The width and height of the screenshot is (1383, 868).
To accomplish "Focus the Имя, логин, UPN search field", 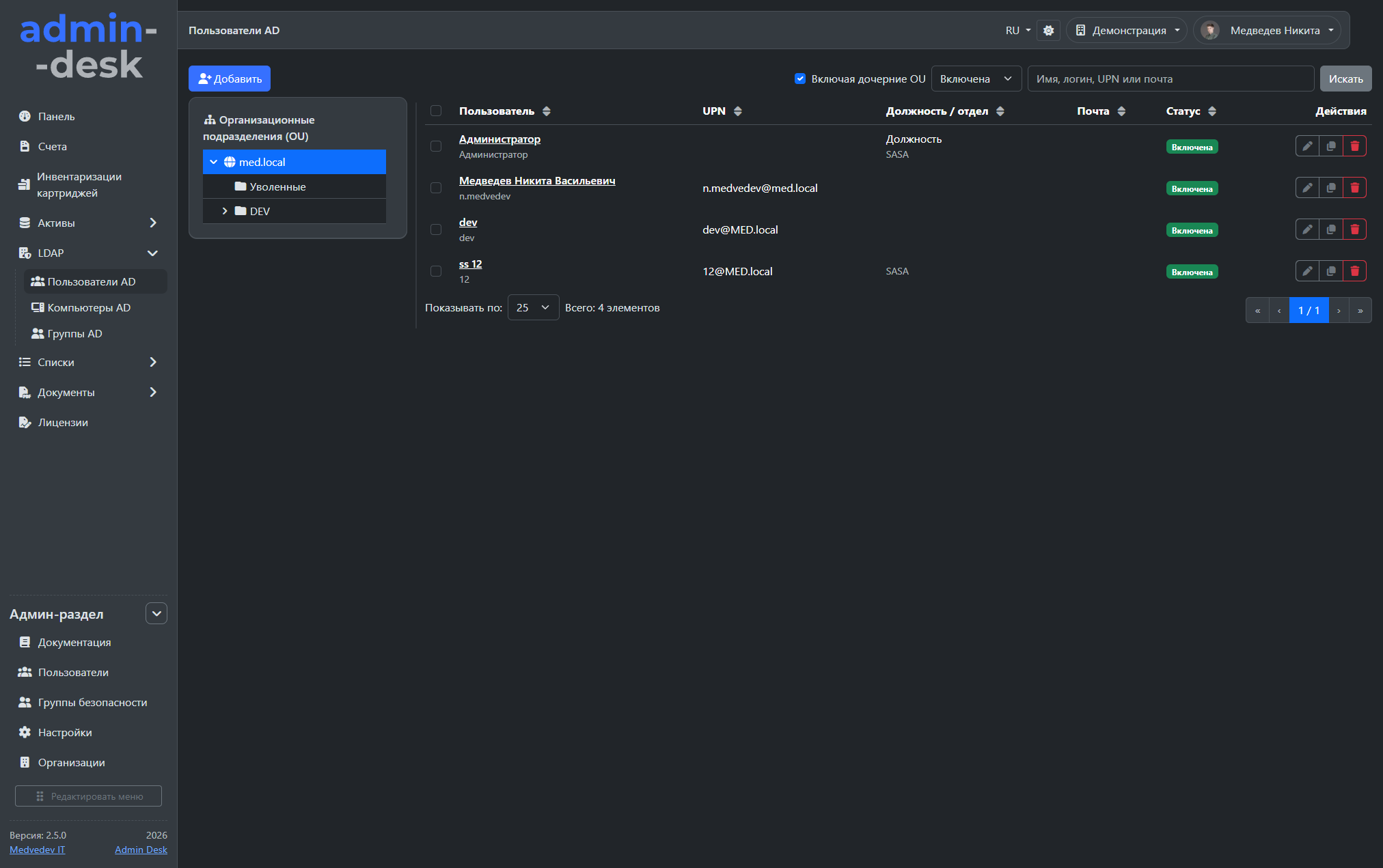I will 1170,79.
